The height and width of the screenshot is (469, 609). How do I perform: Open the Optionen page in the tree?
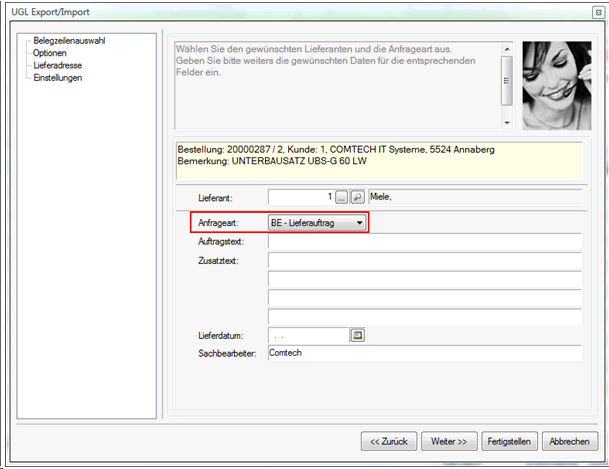coord(49,53)
